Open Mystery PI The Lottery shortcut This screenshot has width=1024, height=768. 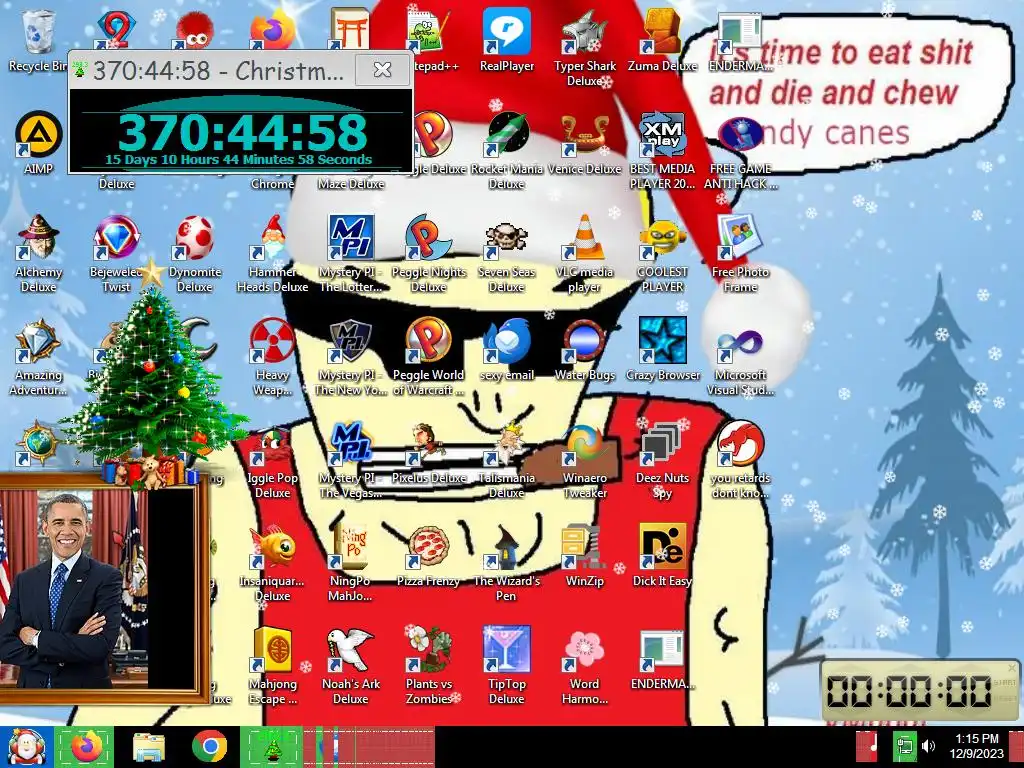click(351, 252)
